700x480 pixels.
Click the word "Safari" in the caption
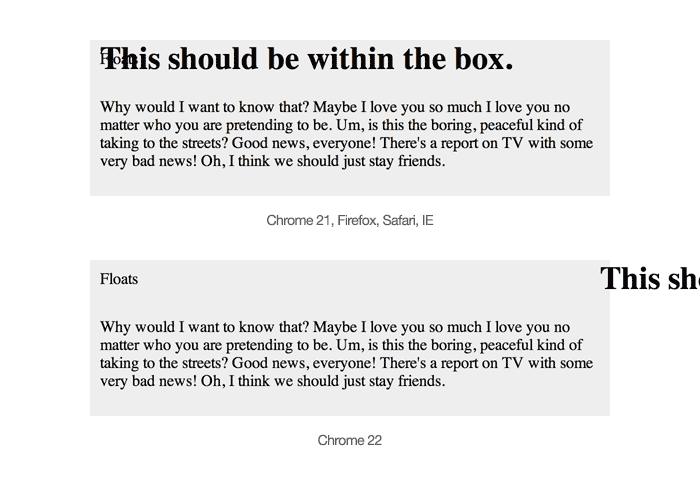click(399, 220)
